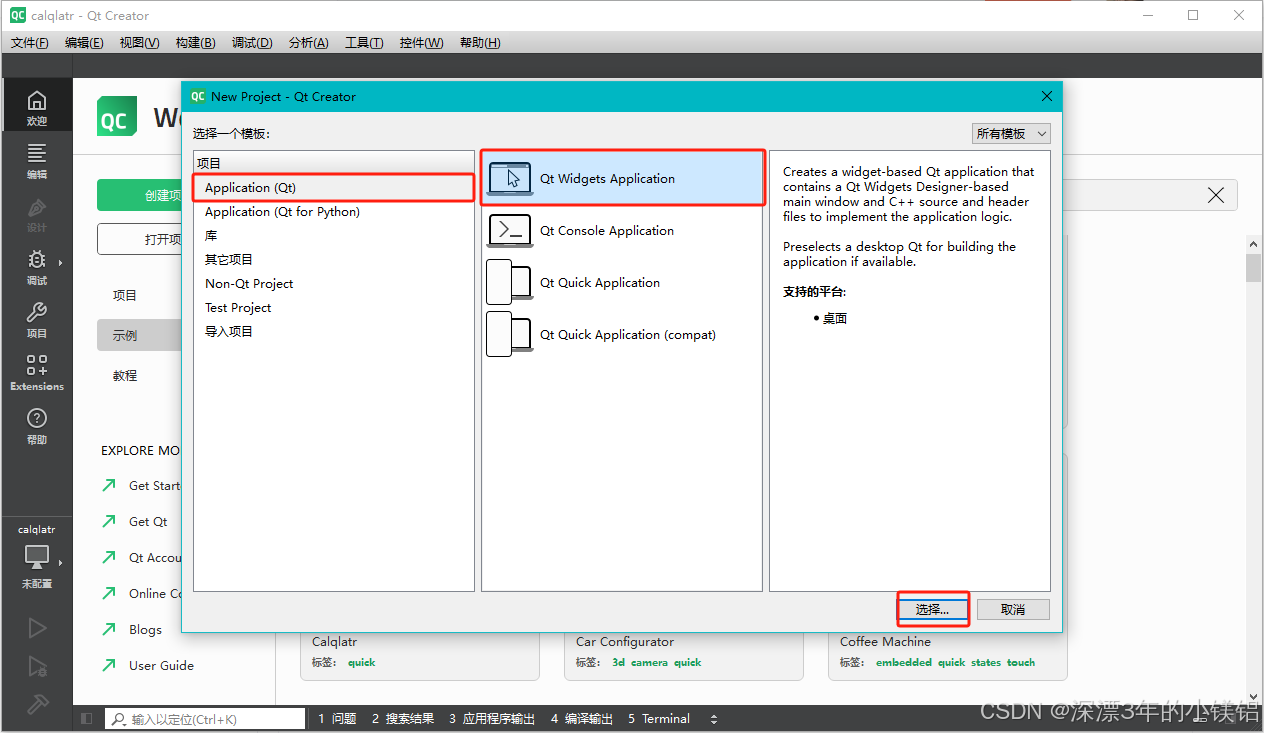
Task: Select the Qt Quick Application template
Action: click(x=623, y=282)
